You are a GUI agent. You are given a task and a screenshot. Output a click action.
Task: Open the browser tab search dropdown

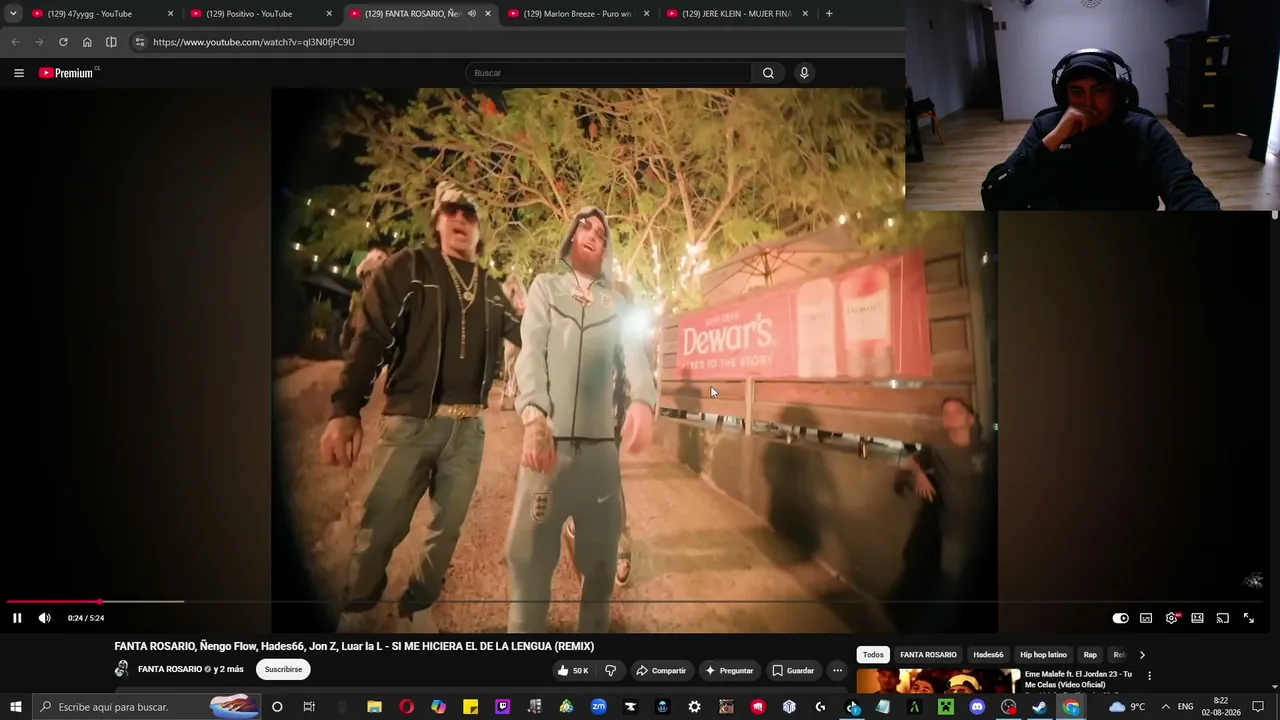pos(13,14)
